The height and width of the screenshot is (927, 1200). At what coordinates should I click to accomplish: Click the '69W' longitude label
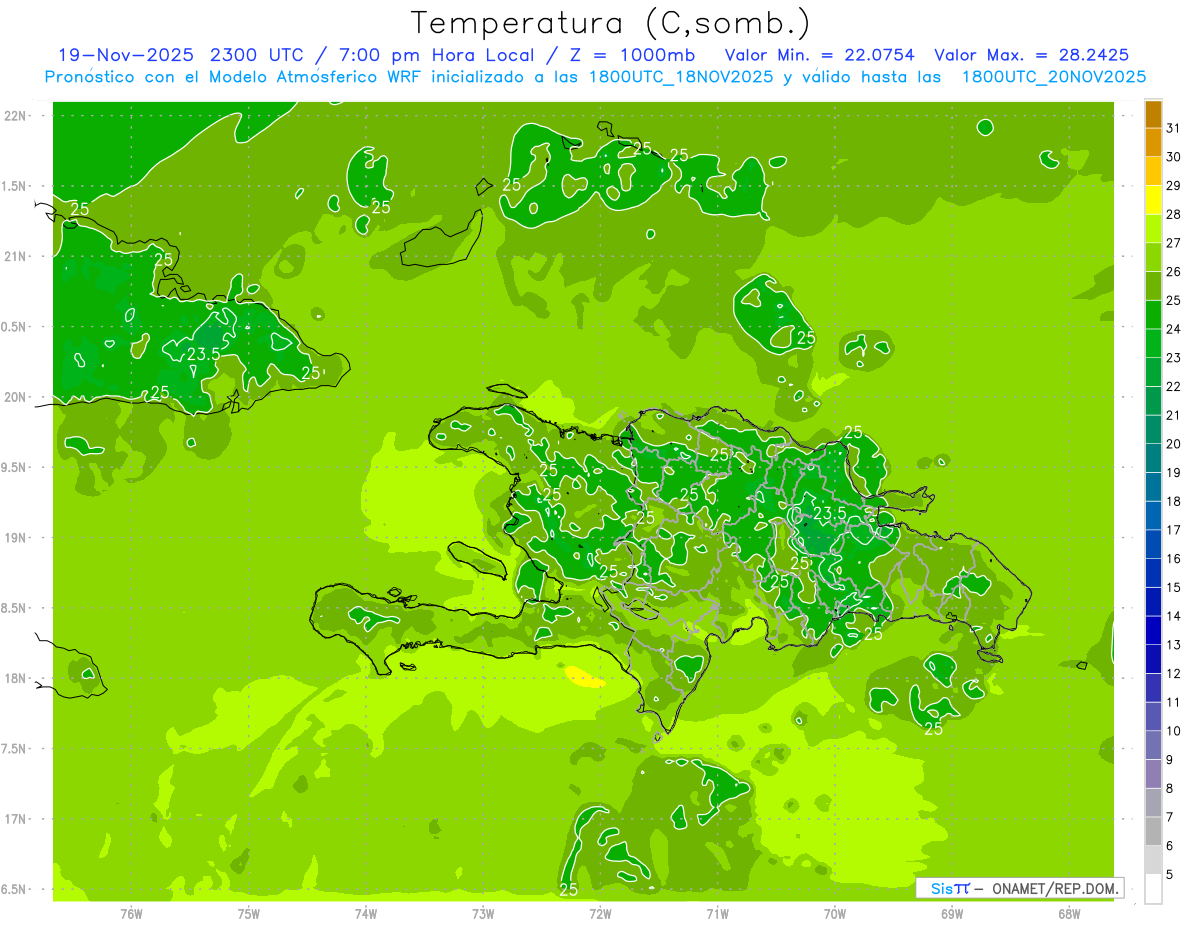point(952,914)
